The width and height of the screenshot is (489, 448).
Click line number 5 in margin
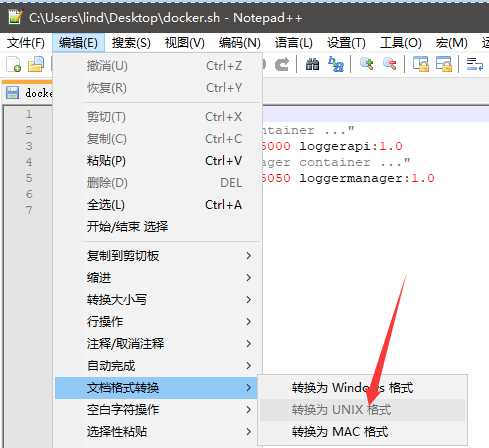29,178
